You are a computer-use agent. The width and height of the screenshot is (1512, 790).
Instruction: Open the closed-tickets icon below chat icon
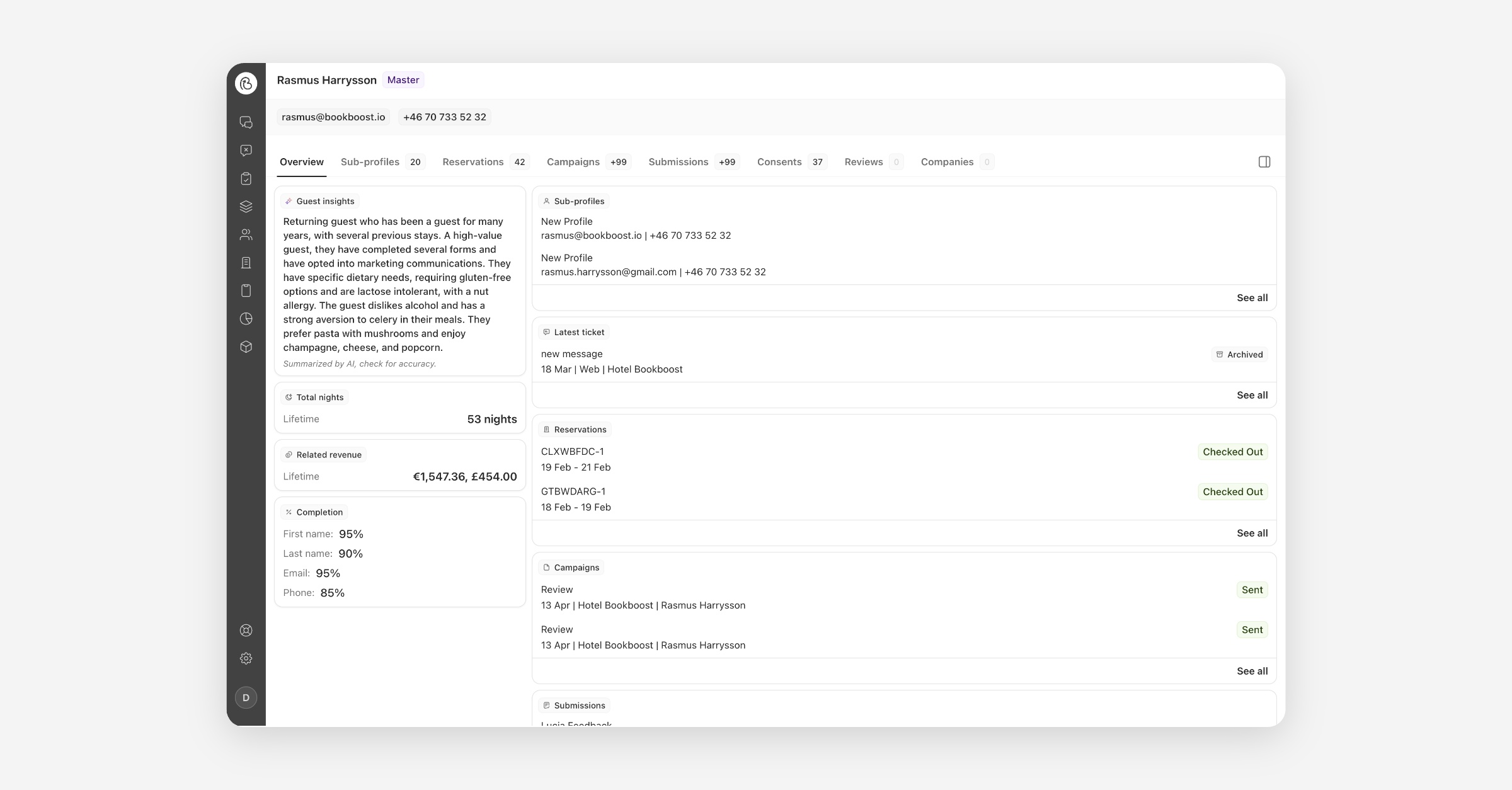[x=246, y=151]
